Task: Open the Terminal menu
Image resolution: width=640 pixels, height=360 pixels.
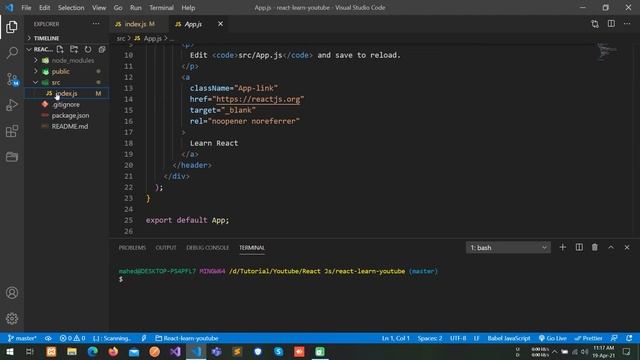Action: [x=161, y=8]
